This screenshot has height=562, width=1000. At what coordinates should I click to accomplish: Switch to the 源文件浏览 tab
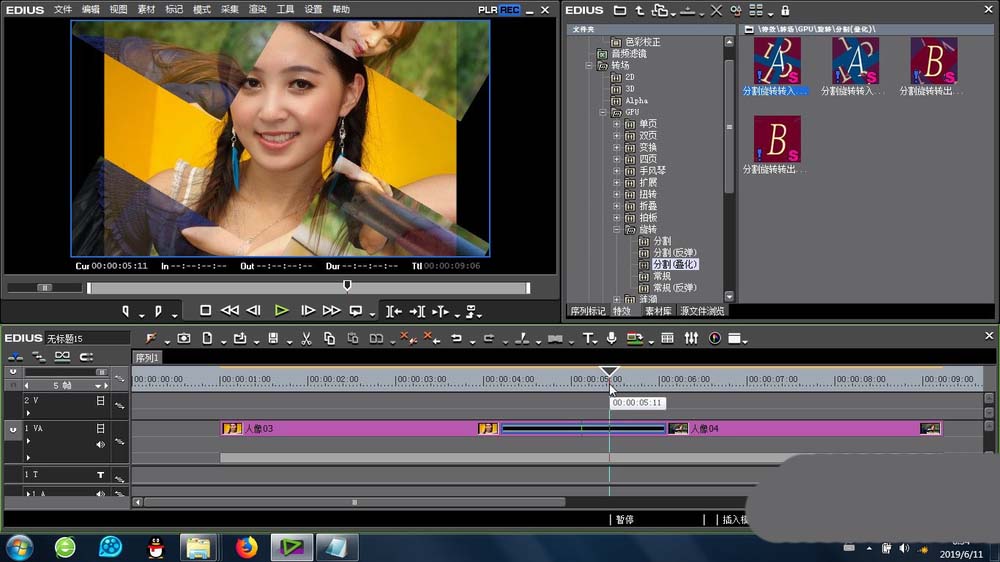tap(702, 311)
